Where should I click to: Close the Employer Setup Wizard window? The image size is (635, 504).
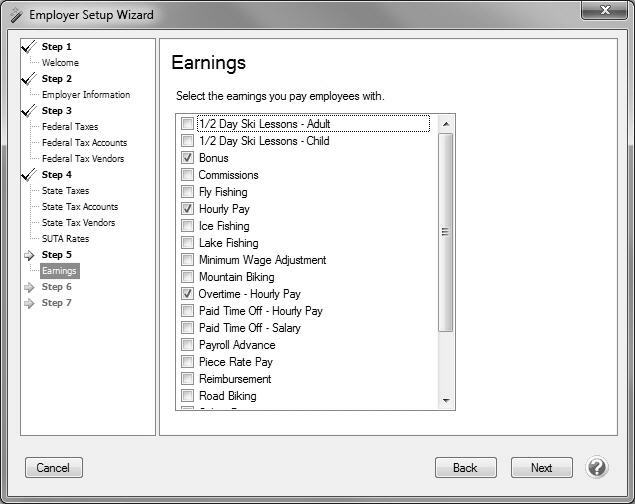607,10
